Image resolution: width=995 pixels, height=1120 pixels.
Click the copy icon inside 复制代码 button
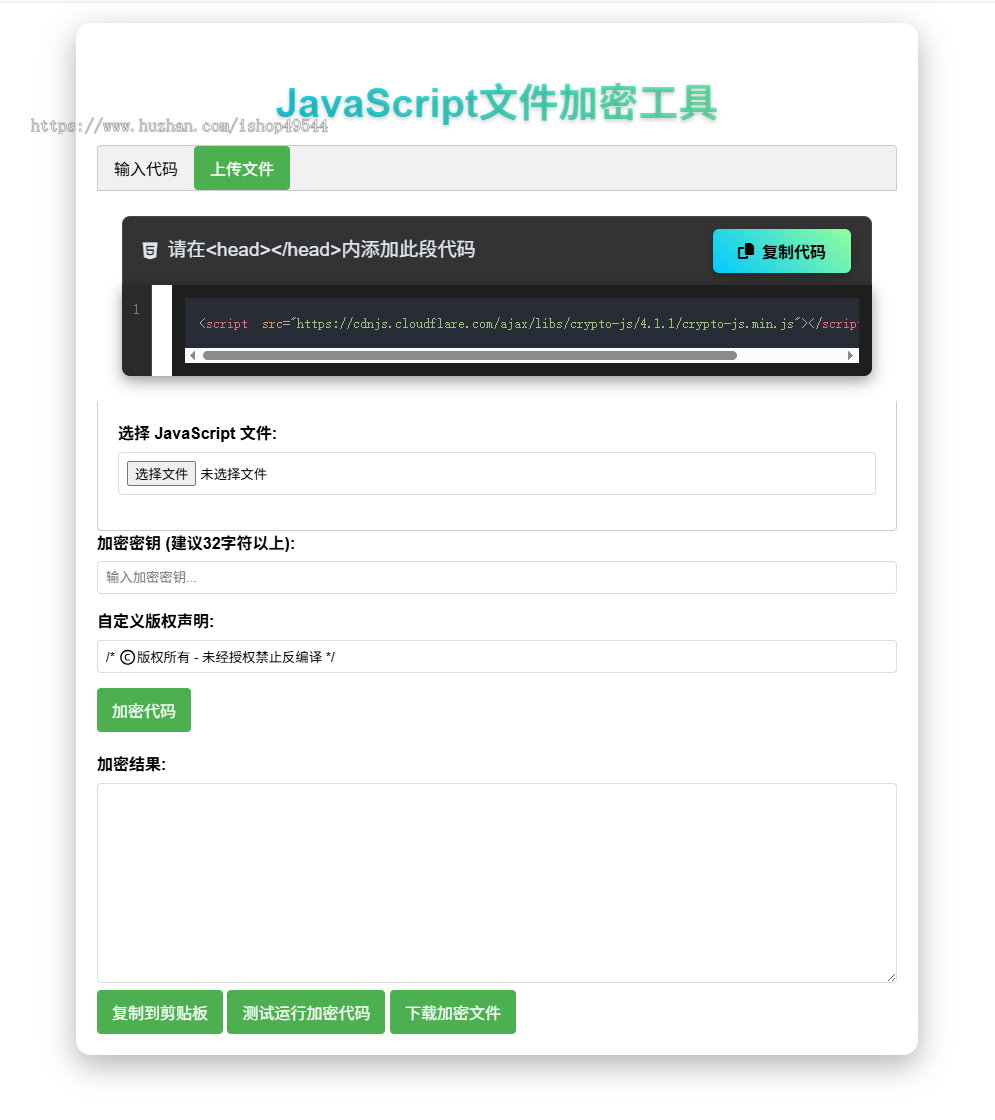point(746,251)
